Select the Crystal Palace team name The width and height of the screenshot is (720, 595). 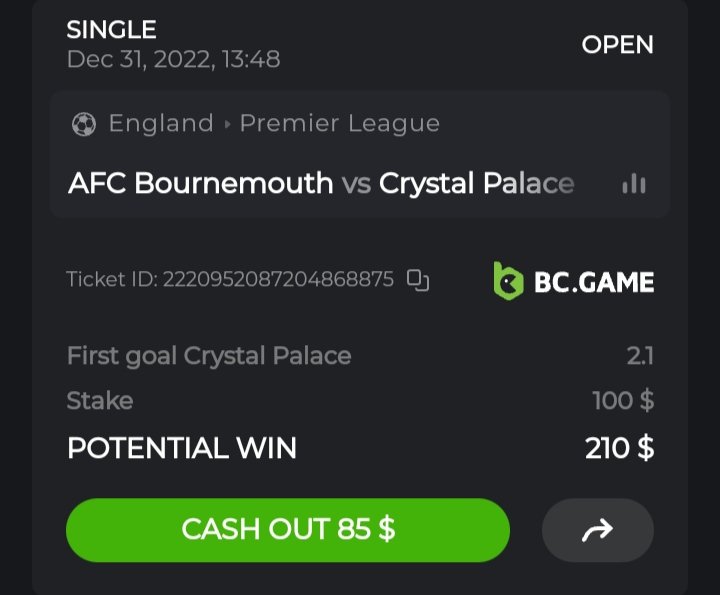(477, 184)
